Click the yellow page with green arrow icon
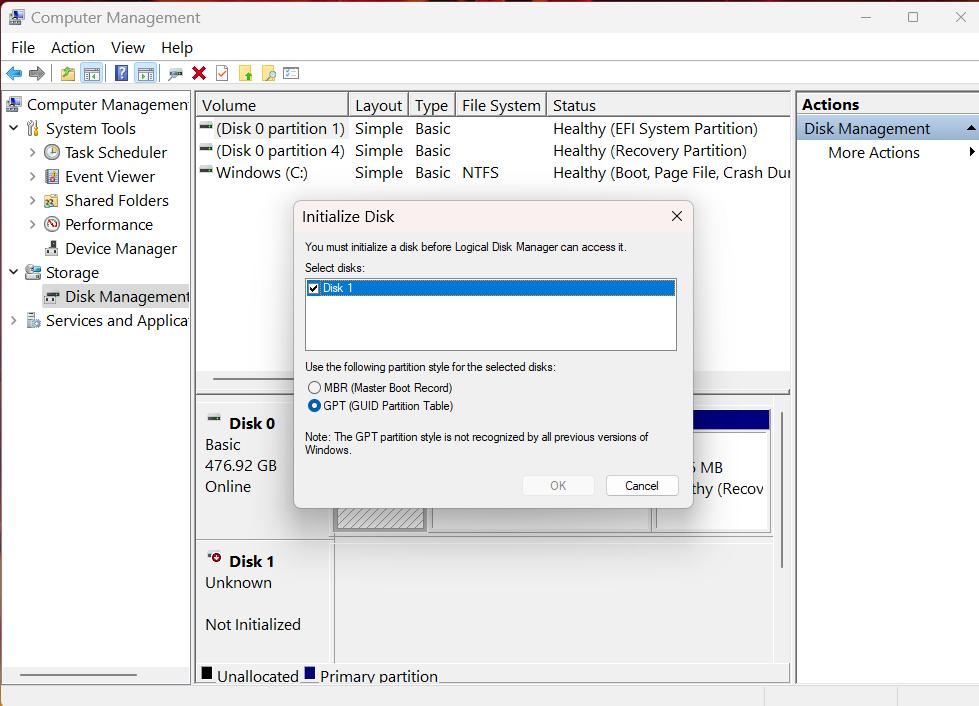The image size is (979, 706). click(x=246, y=74)
